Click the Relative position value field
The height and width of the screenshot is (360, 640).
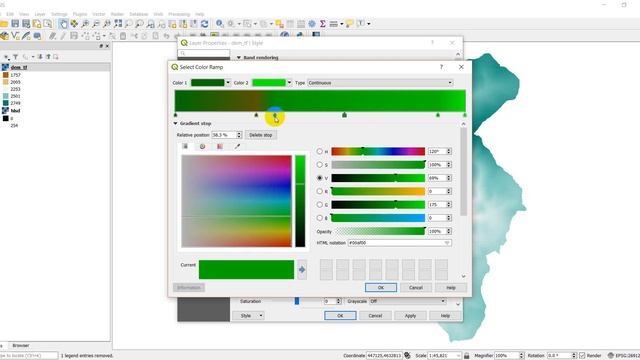(224, 135)
